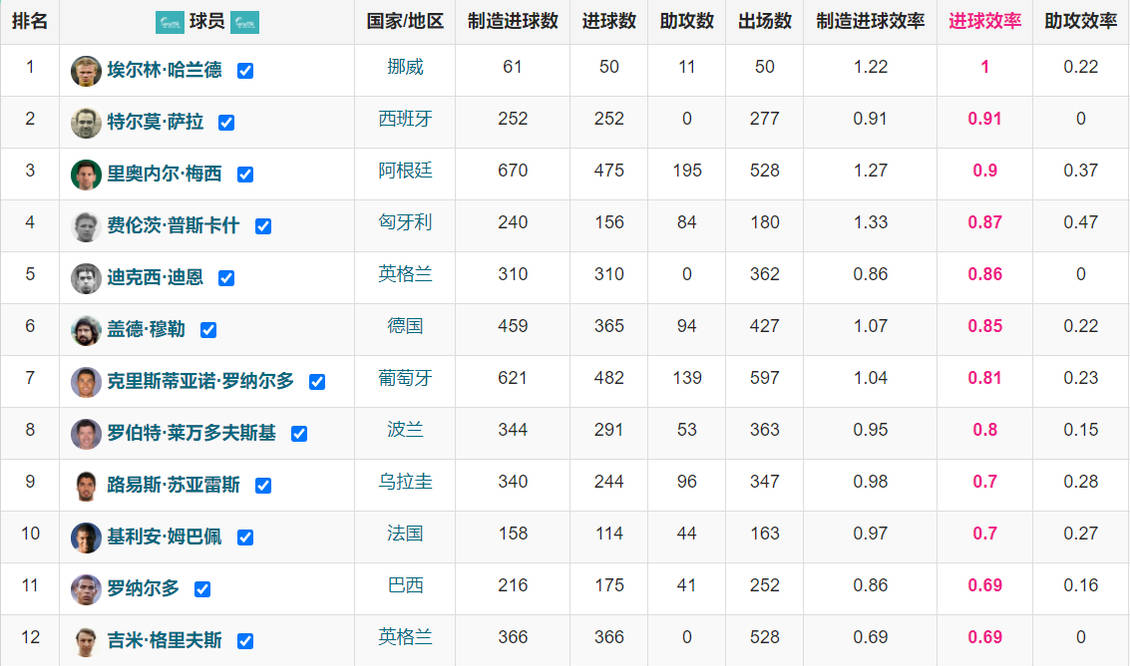Select the avatar in the rank 11 罗纳尔多 row
Screen dimensions: 1130x666
(86, 590)
